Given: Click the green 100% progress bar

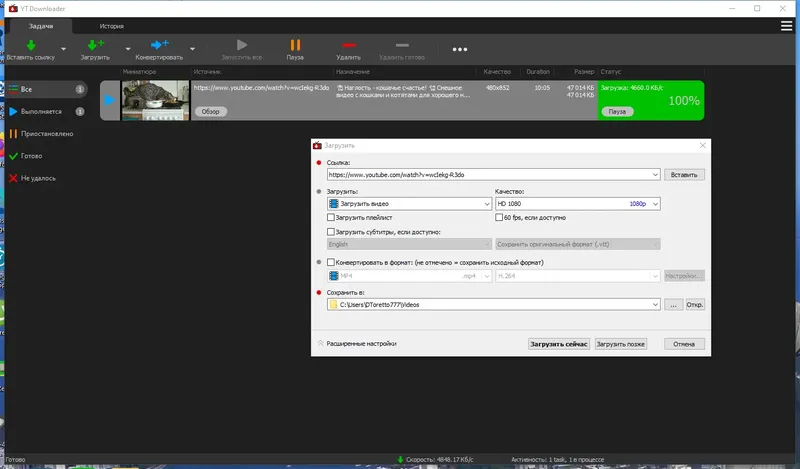Looking at the screenshot, I should pos(651,101).
